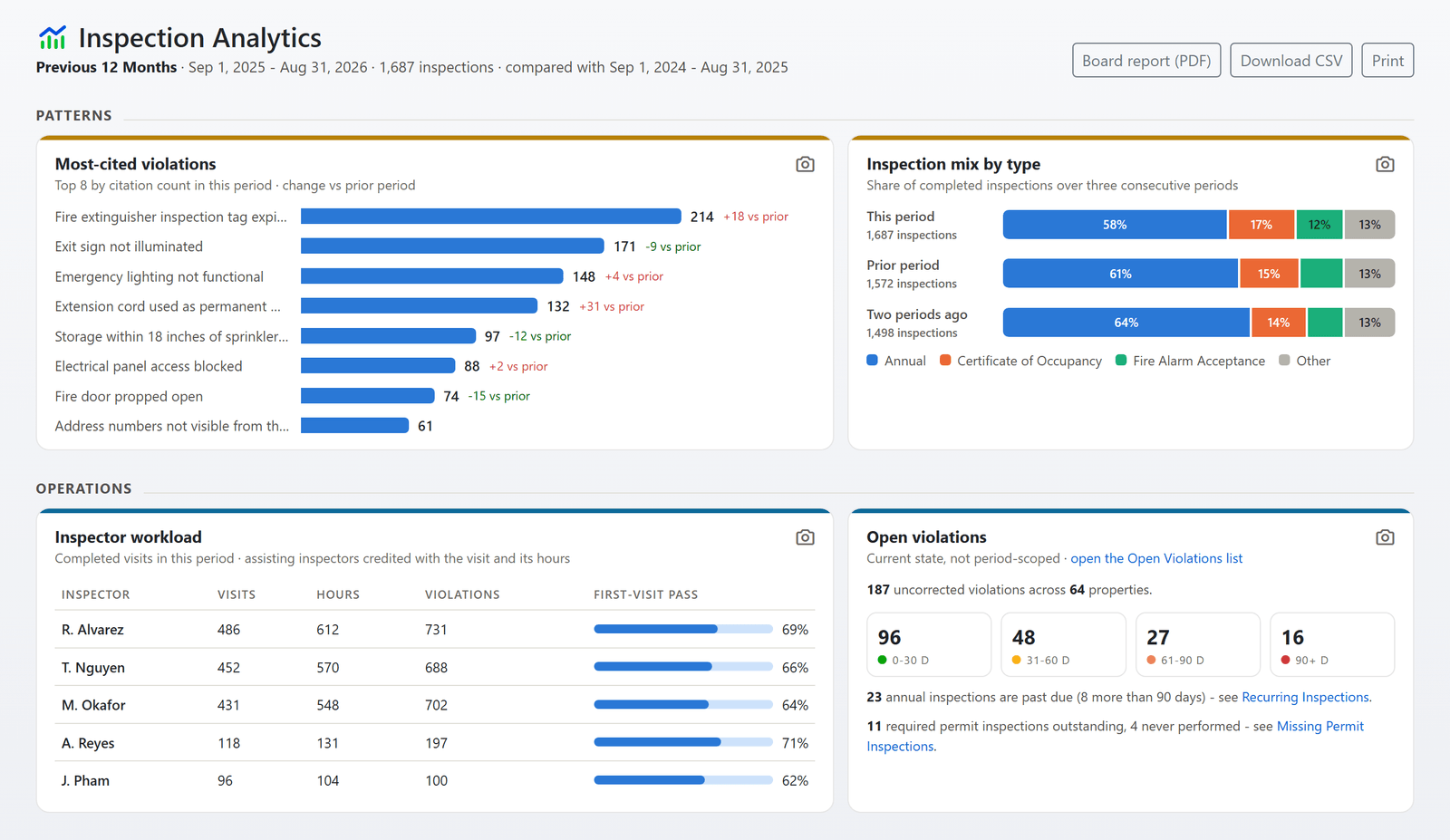The width and height of the screenshot is (1450, 840).
Task: Click Download CSV button
Action: click(x=1291, y=61)
